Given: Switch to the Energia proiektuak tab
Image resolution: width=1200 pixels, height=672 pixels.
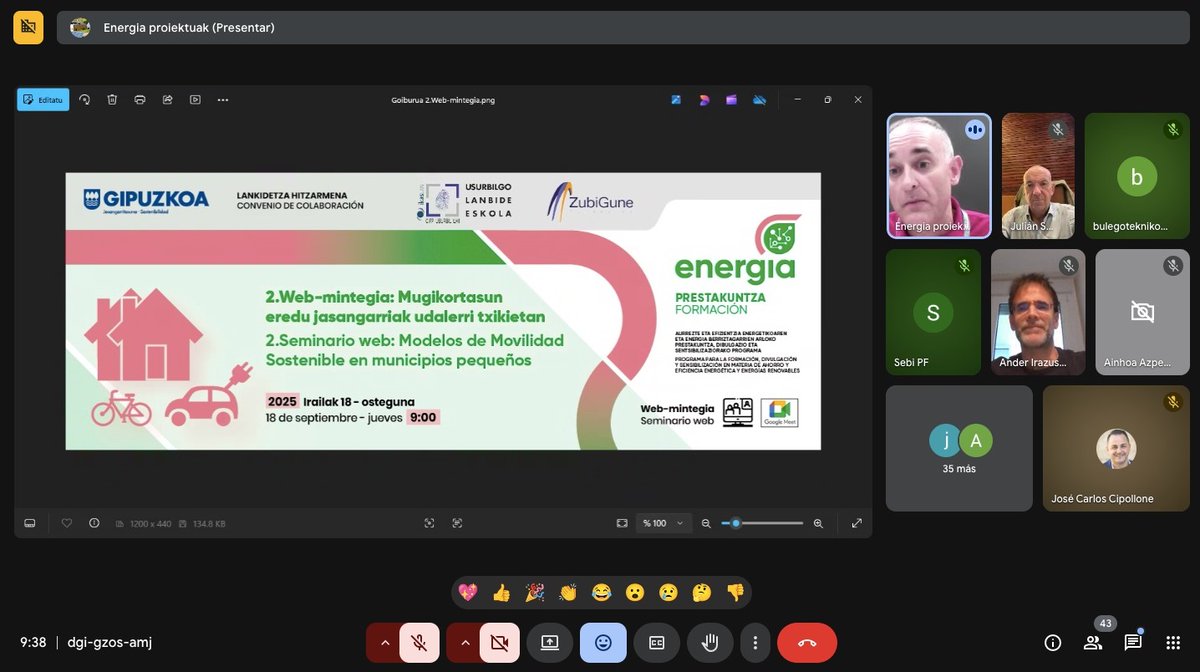Looking at the screenshot, I should click(x=180, y=28).
